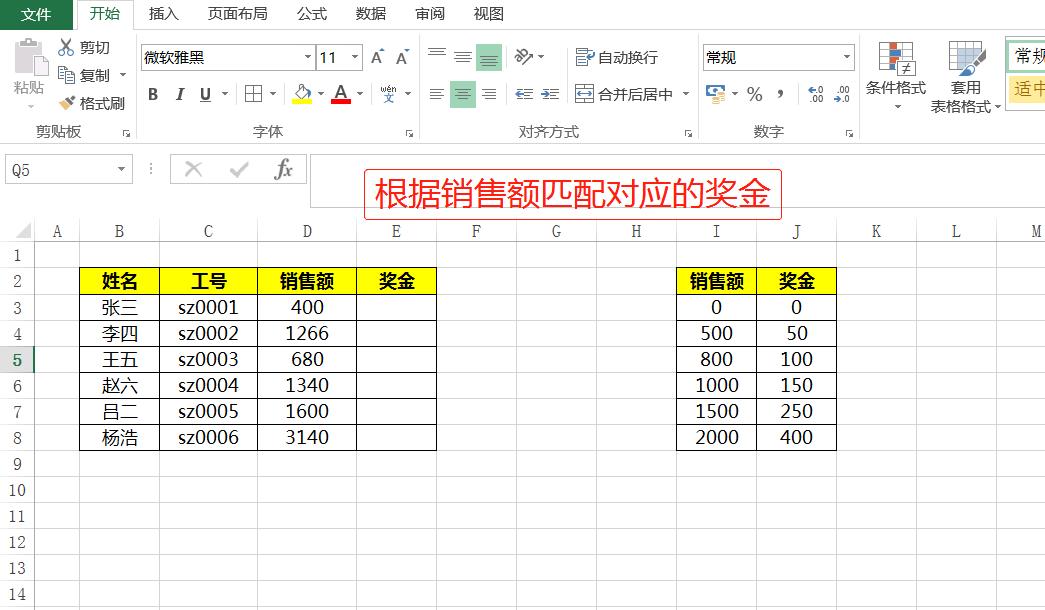This screenshot has width=1045, height=610.
Task: Decrease font size with the smaller A icon
Action: (x=402, y=57)
